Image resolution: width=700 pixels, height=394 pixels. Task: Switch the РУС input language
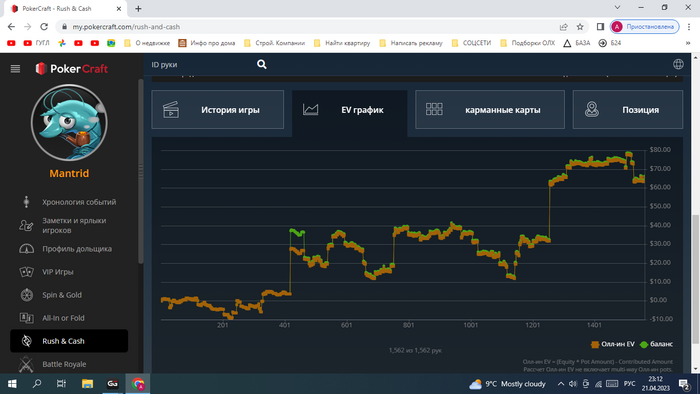point(629,384)
